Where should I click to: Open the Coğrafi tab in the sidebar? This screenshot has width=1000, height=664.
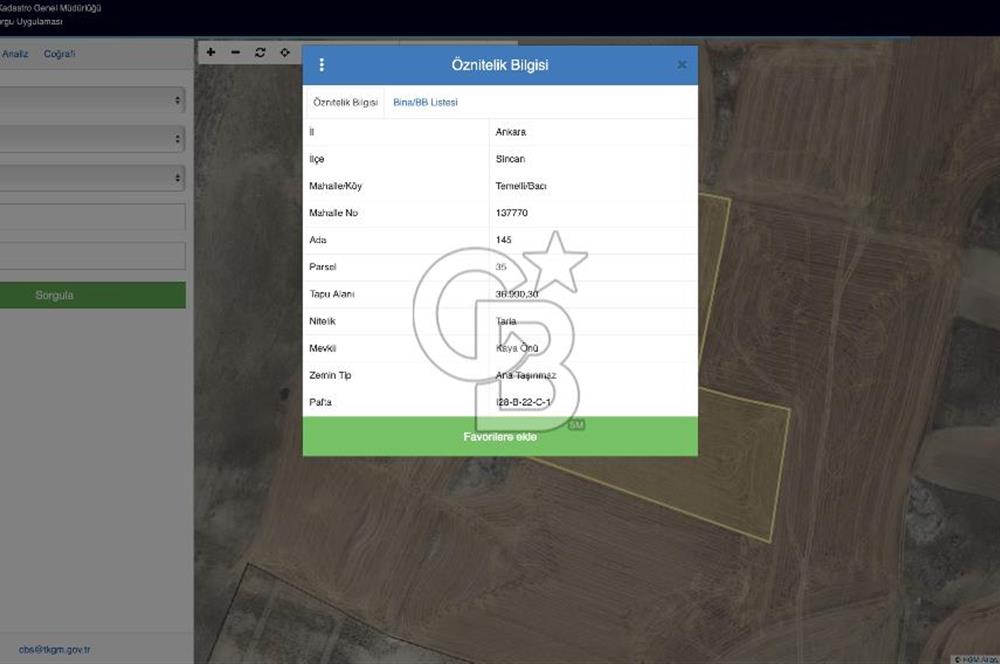coord(59,54)
